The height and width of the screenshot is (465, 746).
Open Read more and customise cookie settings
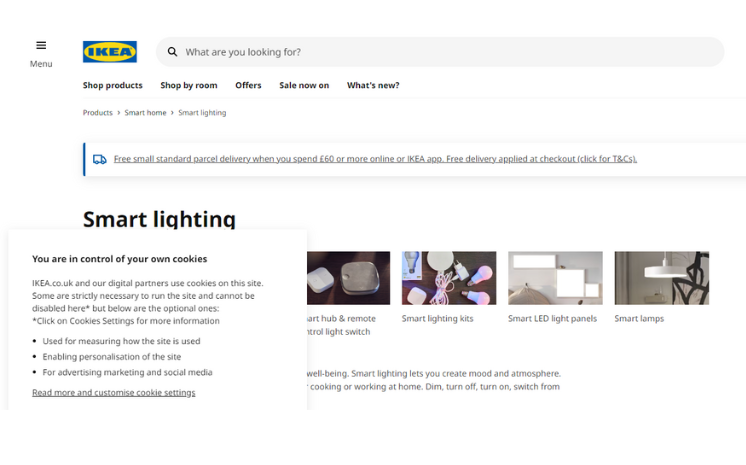pos(113,392)
